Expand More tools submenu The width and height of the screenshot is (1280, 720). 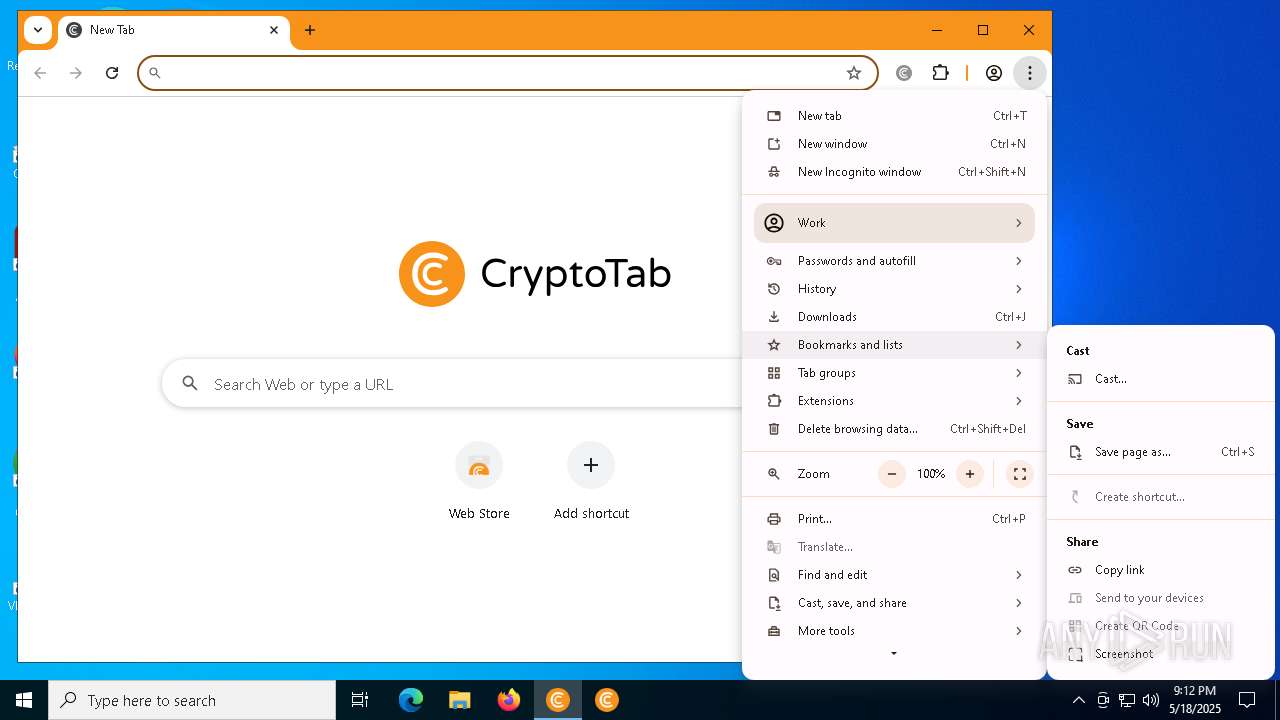tap(894, 631)
